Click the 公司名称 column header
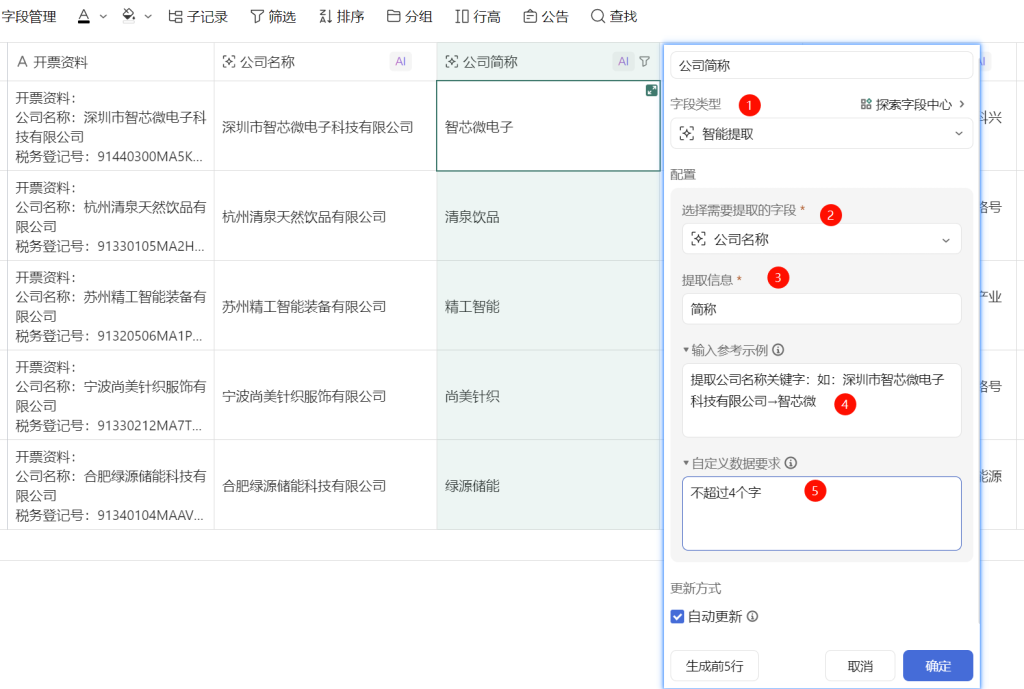 click(x=325, y=62)
